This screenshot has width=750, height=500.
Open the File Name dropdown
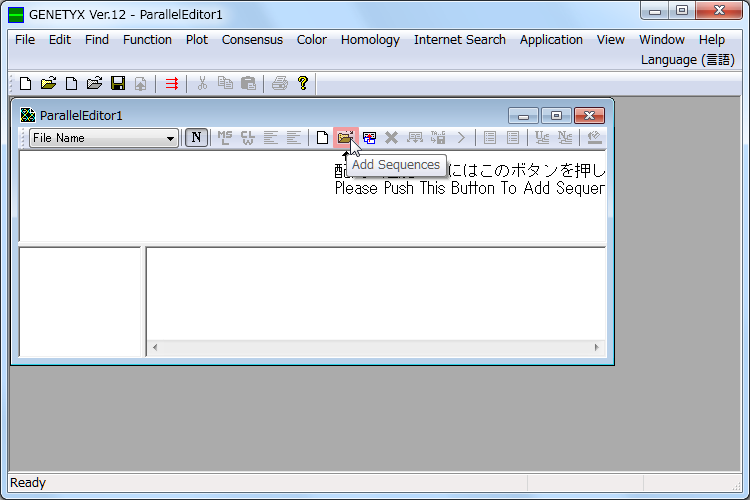click(170, 138)
